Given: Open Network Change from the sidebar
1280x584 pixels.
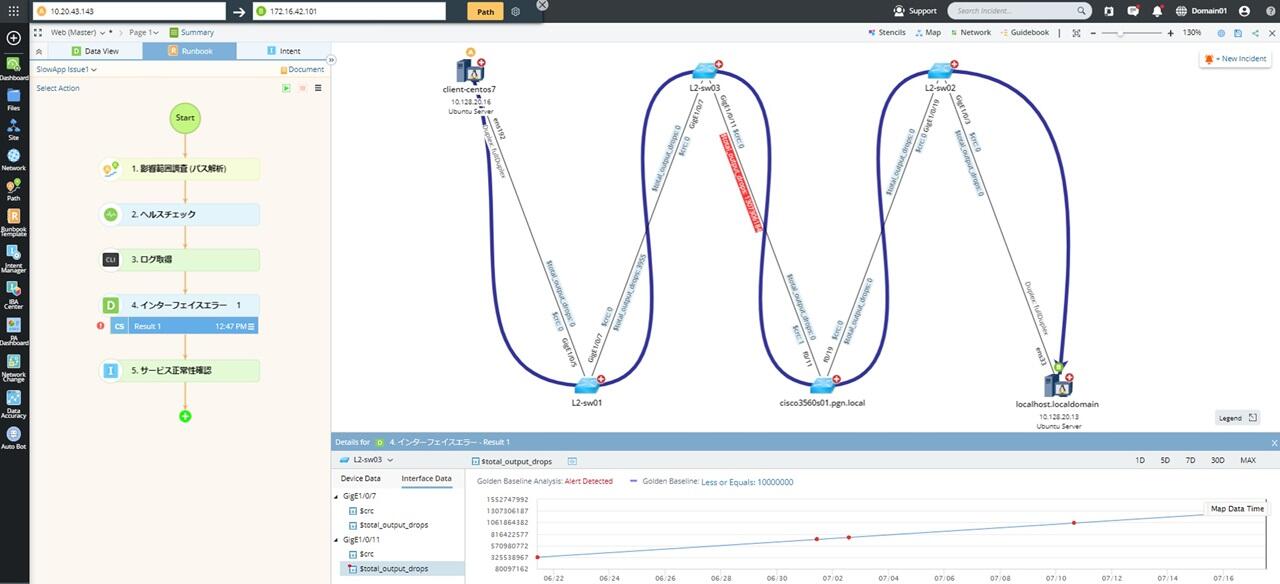Looking at the screenshot, I should click(13, 365).
